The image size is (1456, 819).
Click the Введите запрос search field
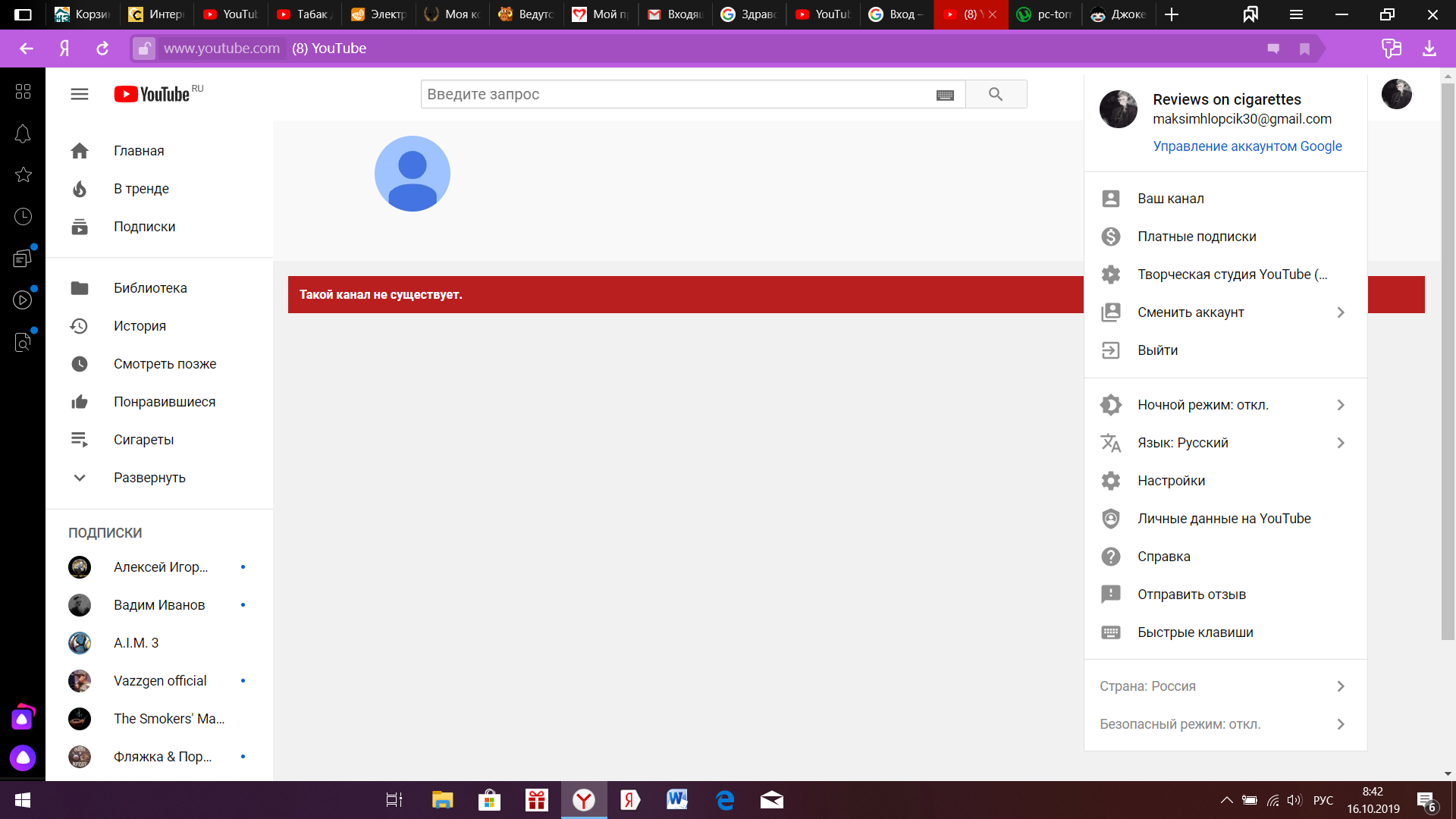pyautogui.click(x=675, y=94)
